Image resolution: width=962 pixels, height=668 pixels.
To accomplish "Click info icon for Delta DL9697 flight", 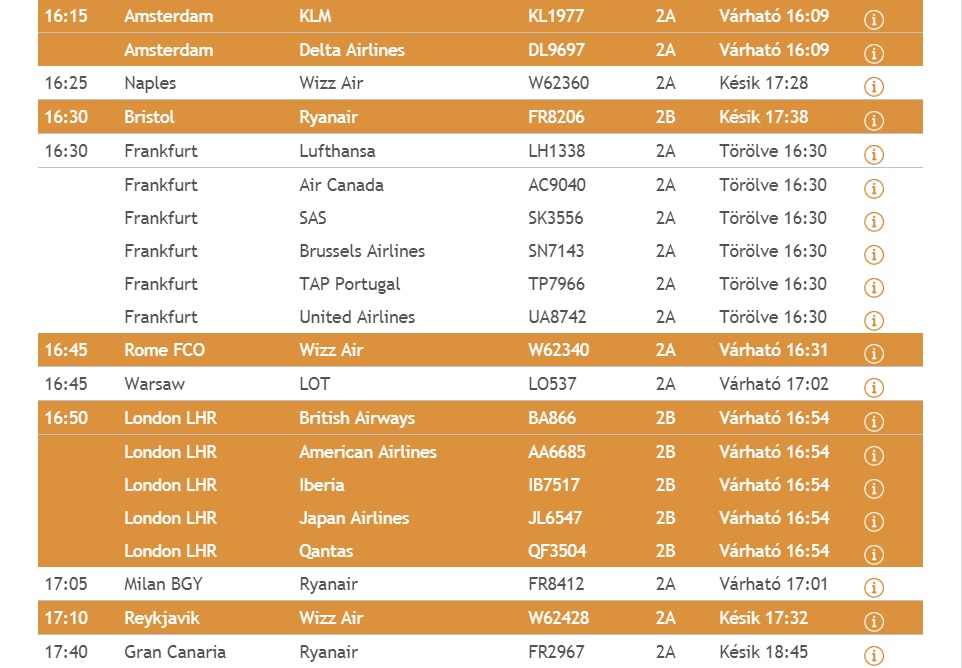I will click(x=873, y=53).
